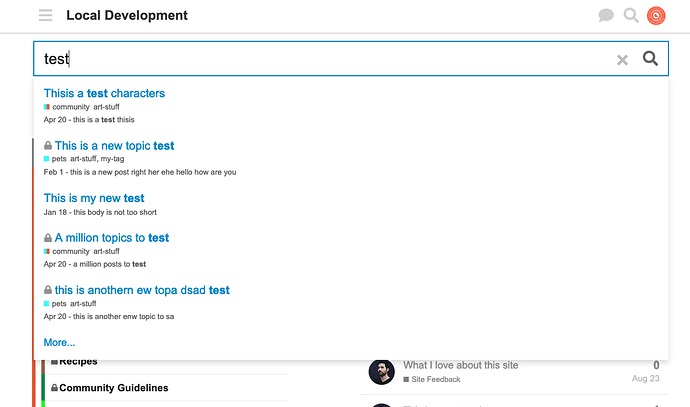This screenshot has height=407, width=690.
Task: Open 'this is anothern ew topa dsad test'
Action: (142, 290)
